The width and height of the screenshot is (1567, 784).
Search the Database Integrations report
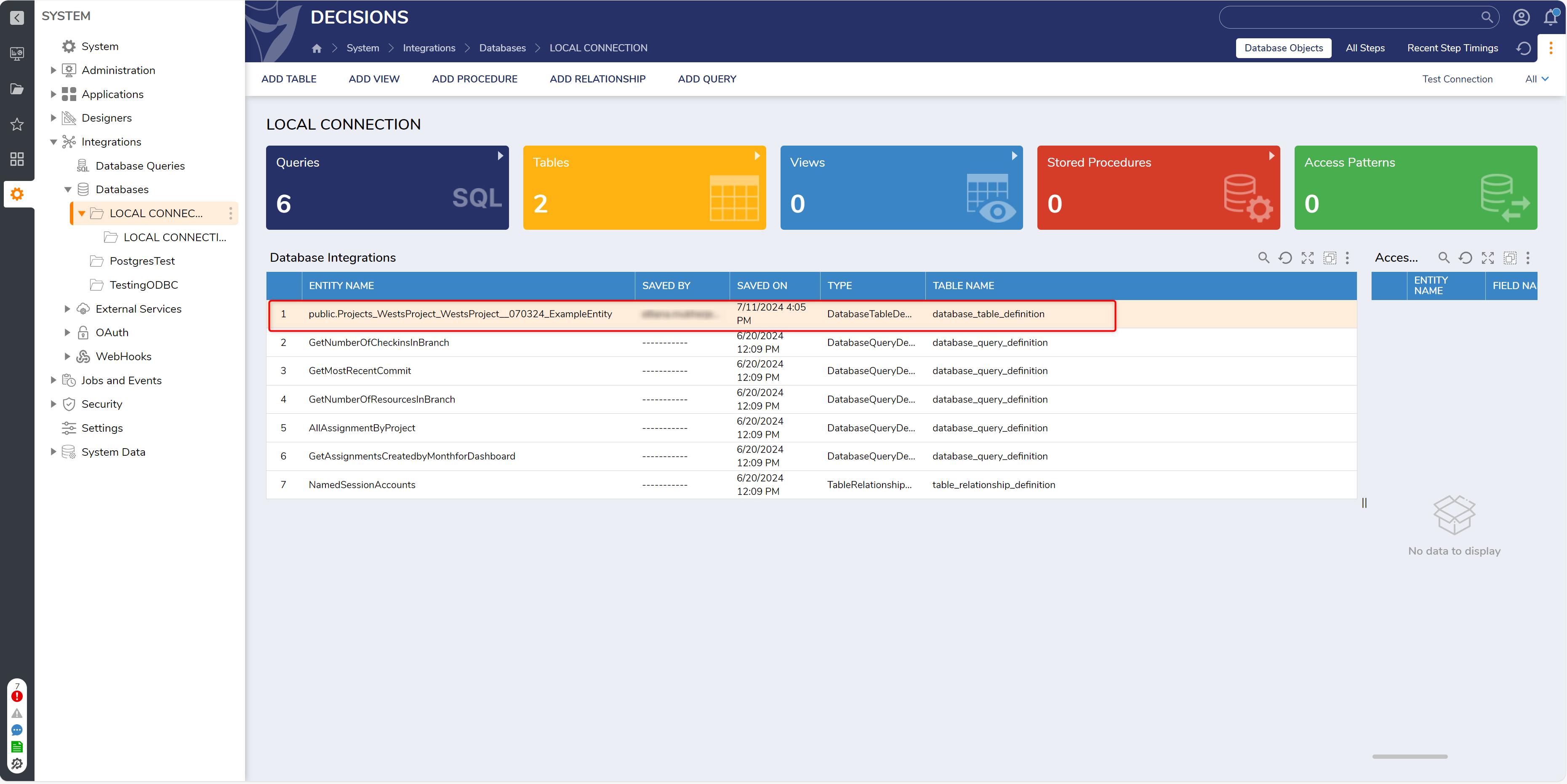pos(1263,258)
